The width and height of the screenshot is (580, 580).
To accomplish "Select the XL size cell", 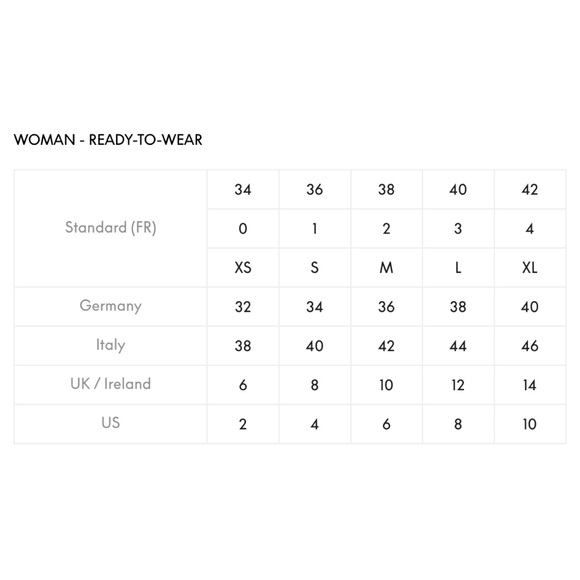I will click(530, 267).
